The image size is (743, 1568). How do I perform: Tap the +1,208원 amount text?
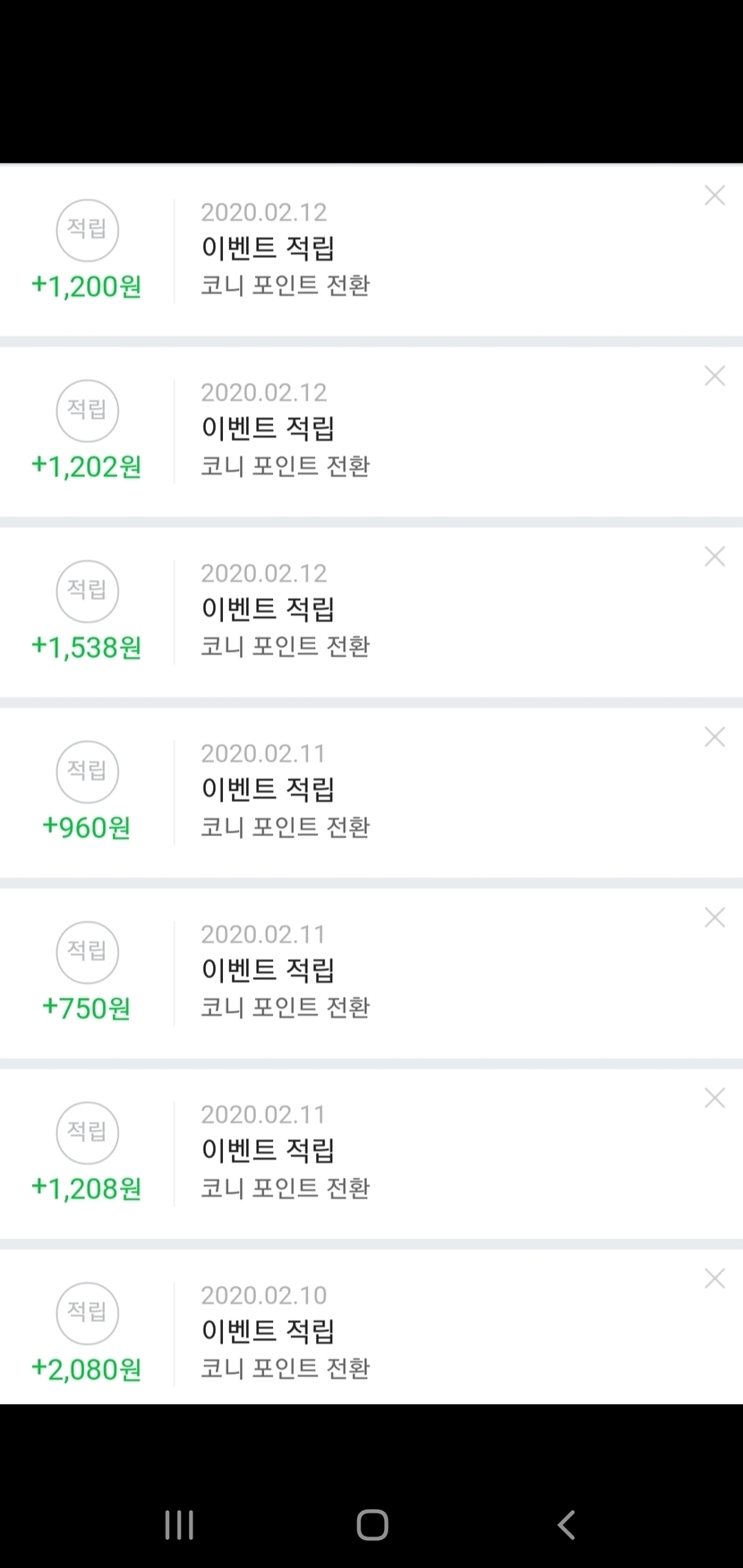click(87, 1189)
